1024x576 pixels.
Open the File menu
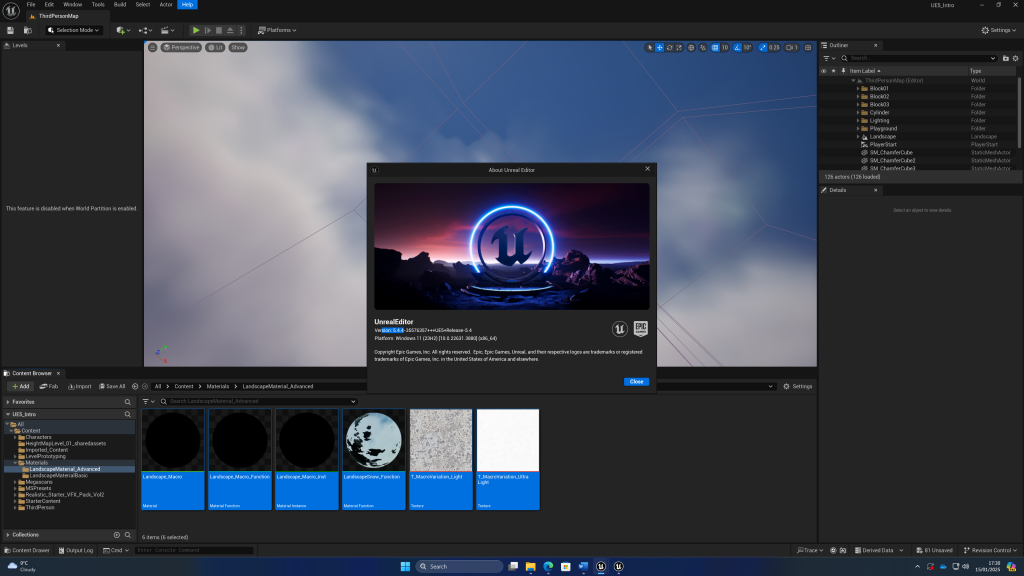pyautogui.click(x=31, y=5)
